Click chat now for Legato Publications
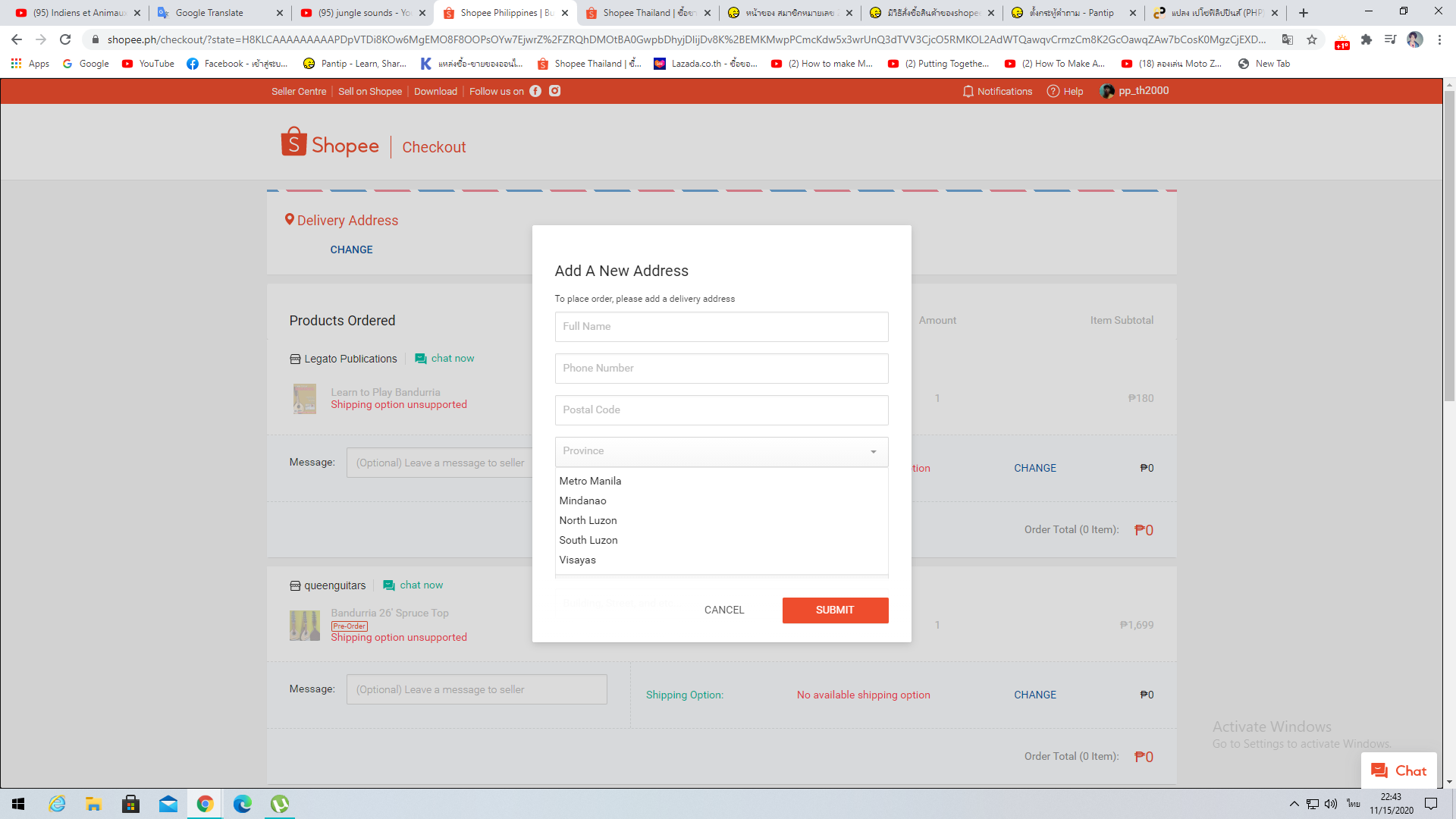This screenshot has height=819, width=1456. (x=444, y=359)
